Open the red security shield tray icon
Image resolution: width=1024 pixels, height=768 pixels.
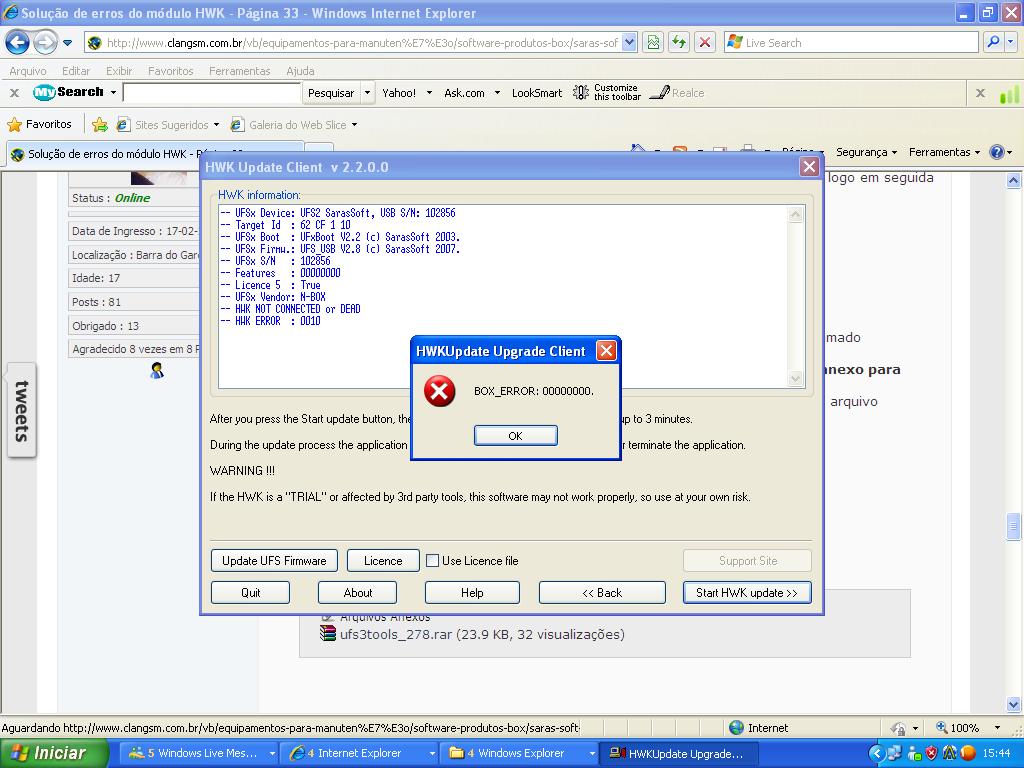(932, 753)
